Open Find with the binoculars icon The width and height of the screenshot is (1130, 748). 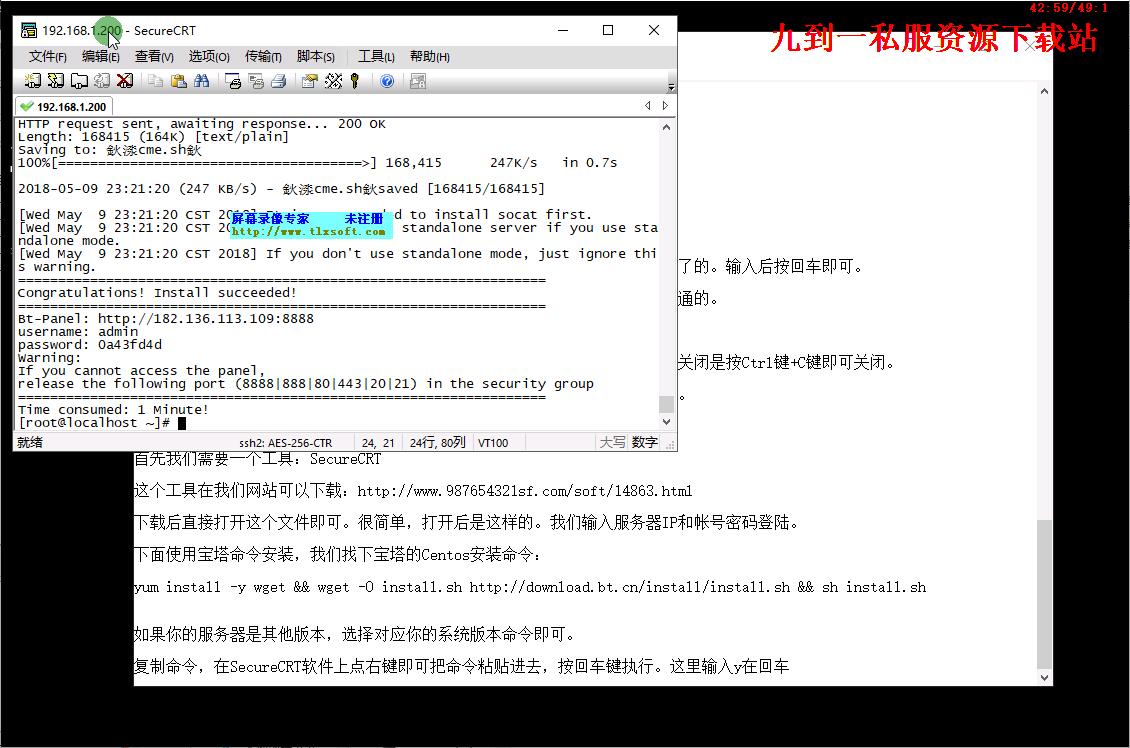pyautogui.click(x=201, y=81)
